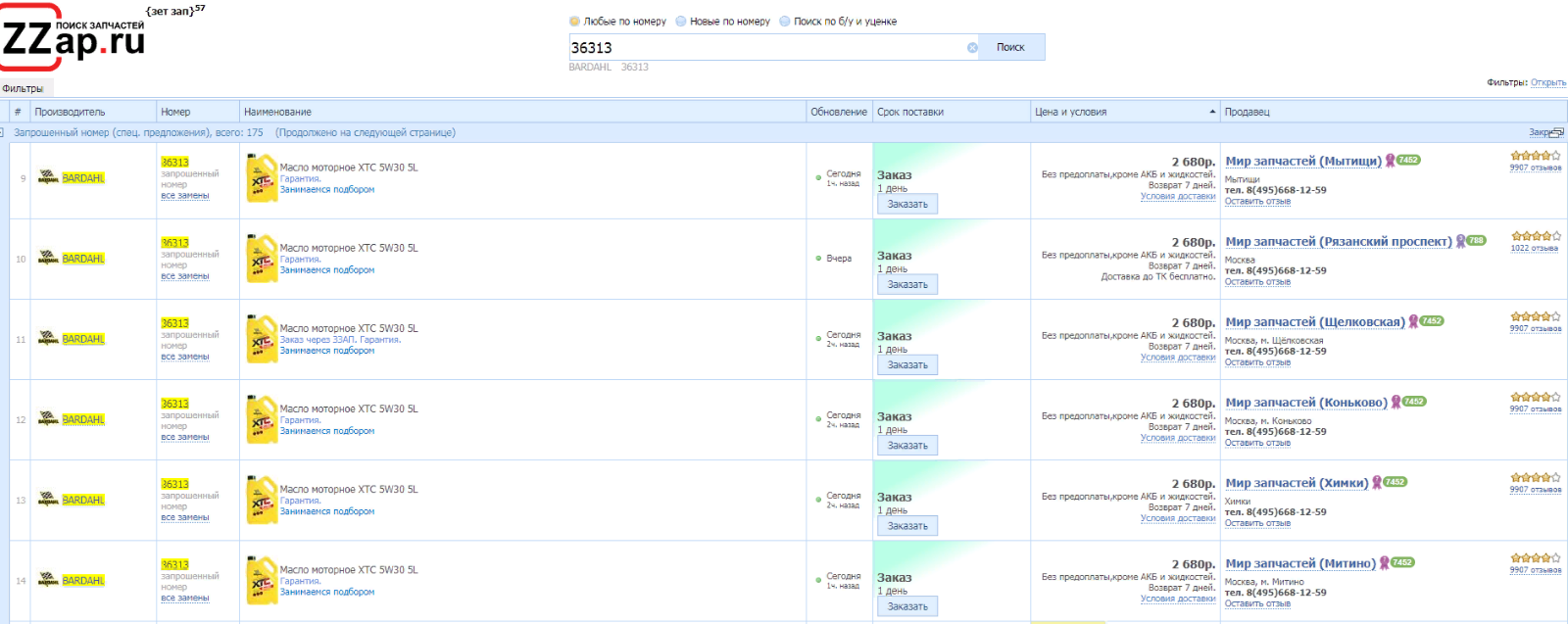Image resolution: width=1568 pixels, height=624 pixels.
Task: Click Bardahl brand logo in row 11
Action: tap(48, 339)
